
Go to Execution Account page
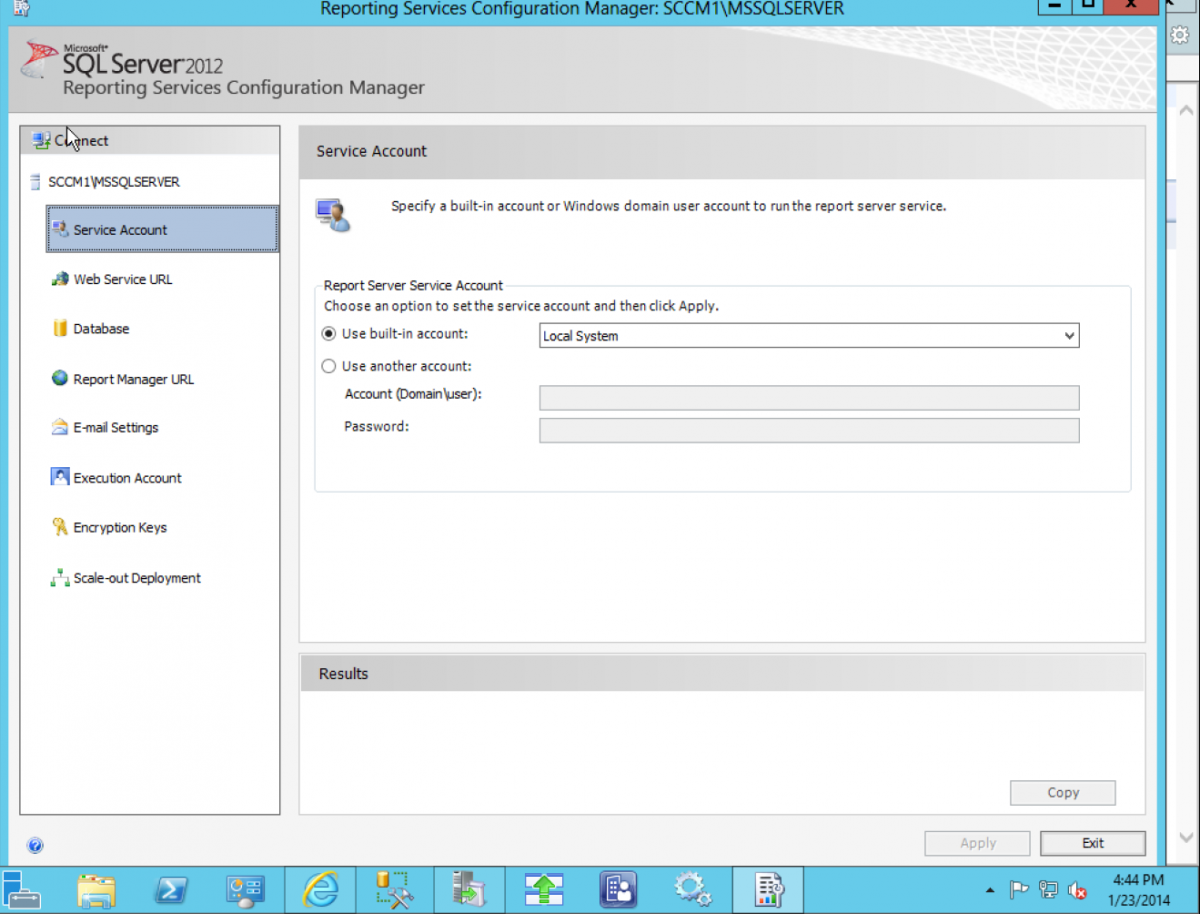[127, 478]
